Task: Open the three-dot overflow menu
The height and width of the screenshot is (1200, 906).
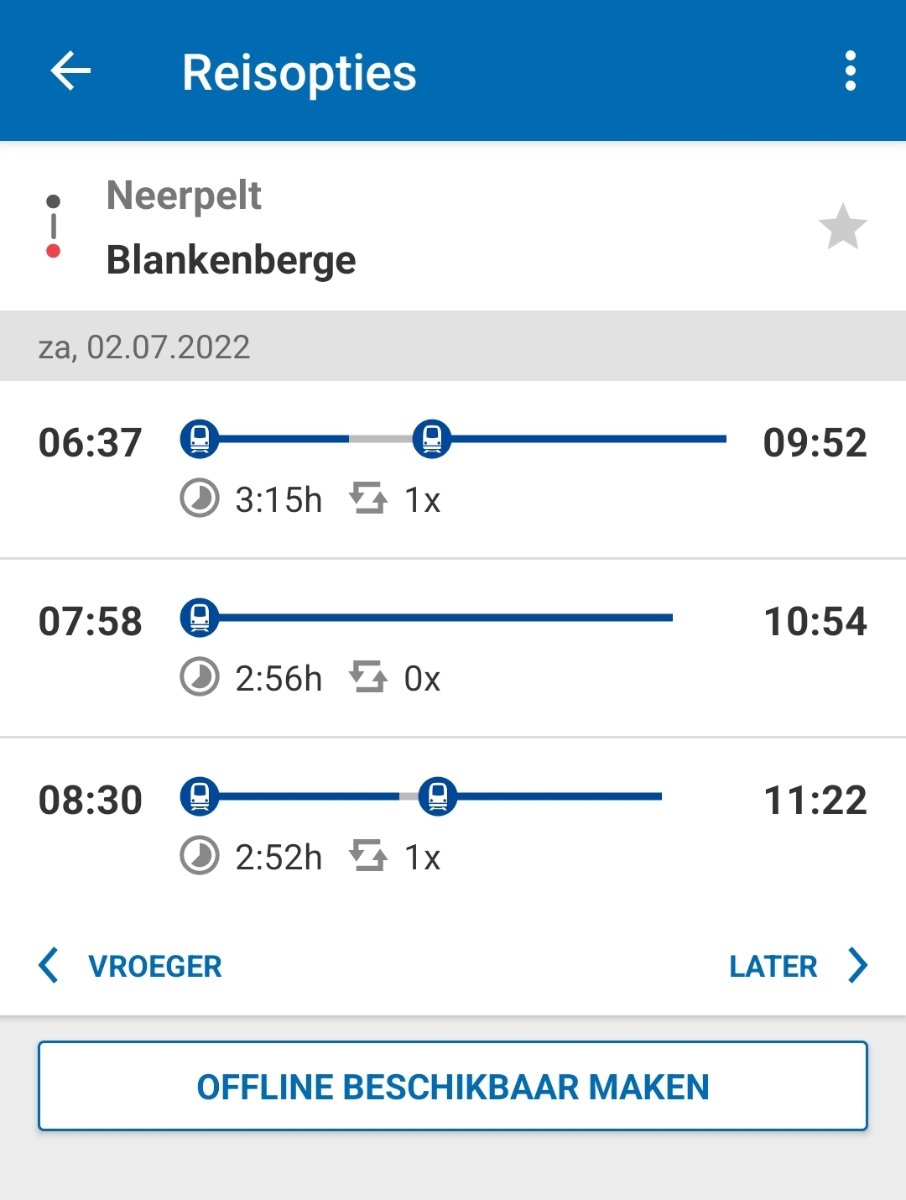Action: tap(850, 71)
